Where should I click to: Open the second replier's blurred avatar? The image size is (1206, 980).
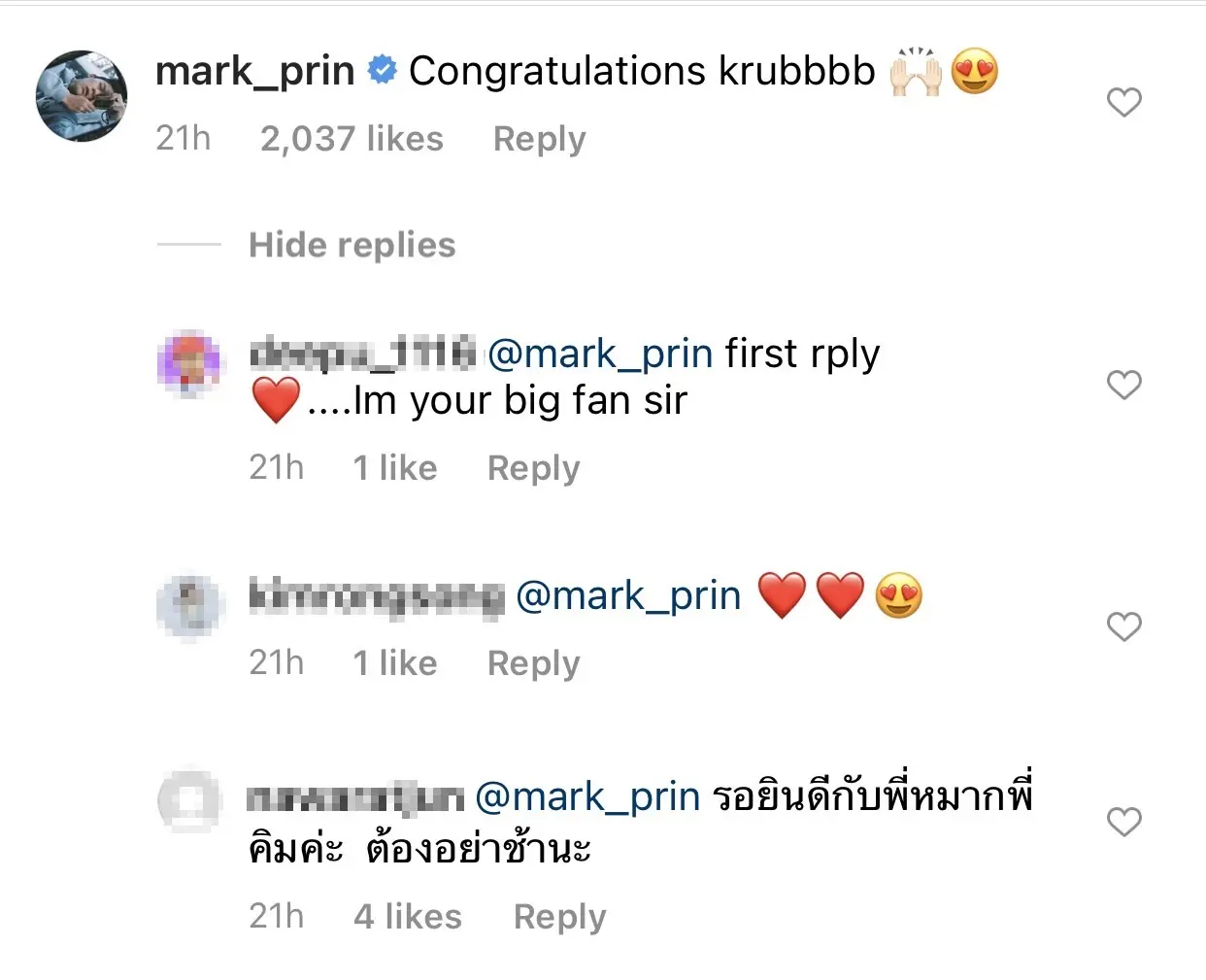190,607
